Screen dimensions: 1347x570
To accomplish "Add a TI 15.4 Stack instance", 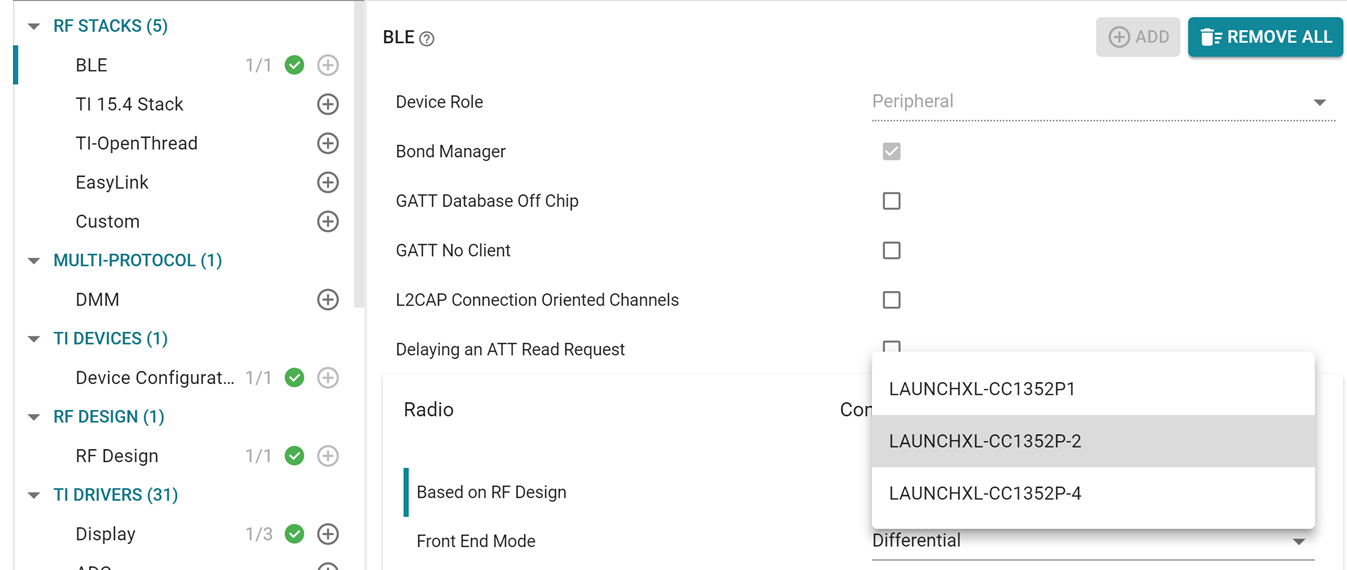I will (x=327, y=104).
